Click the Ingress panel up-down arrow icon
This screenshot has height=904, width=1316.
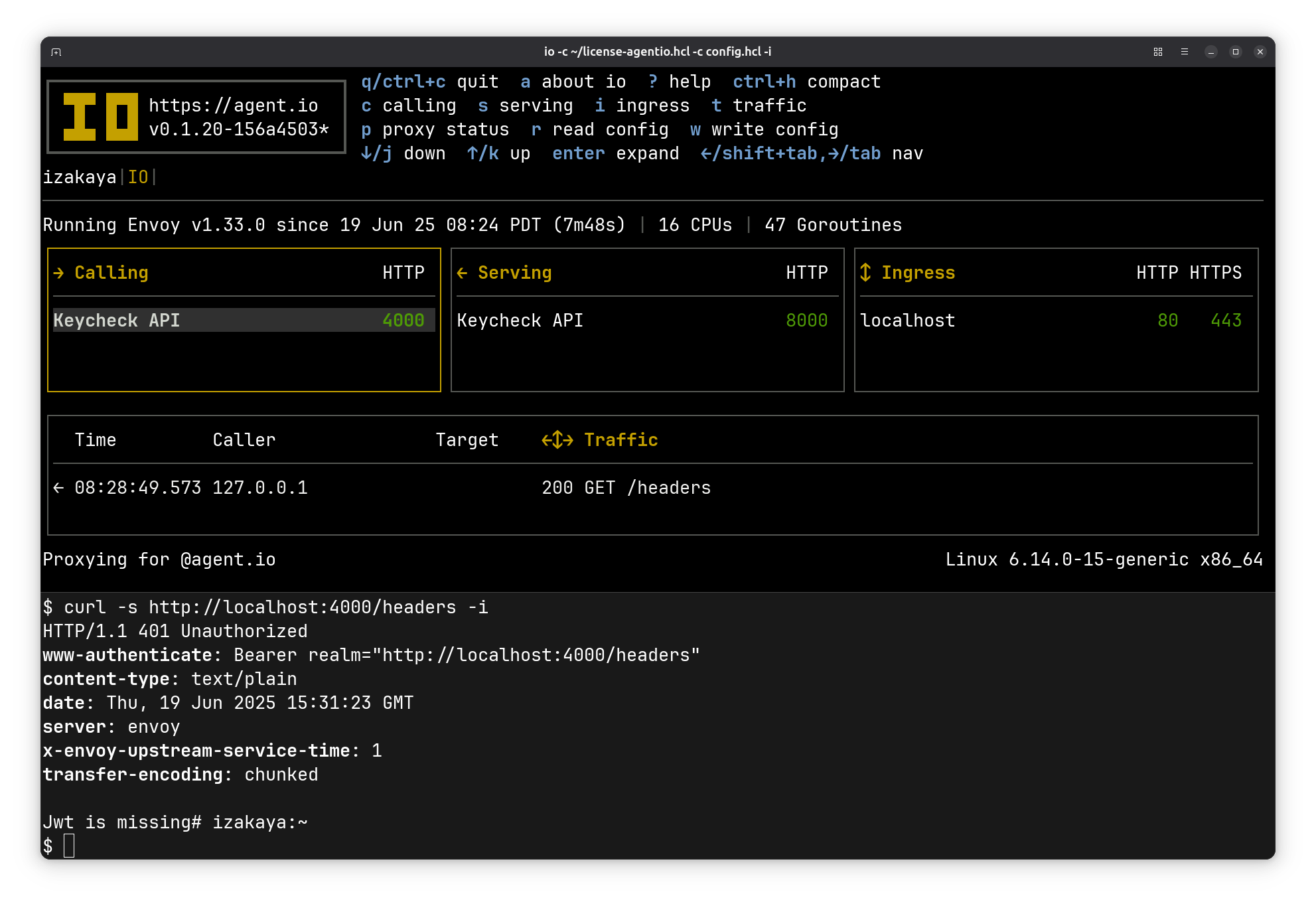865,273
